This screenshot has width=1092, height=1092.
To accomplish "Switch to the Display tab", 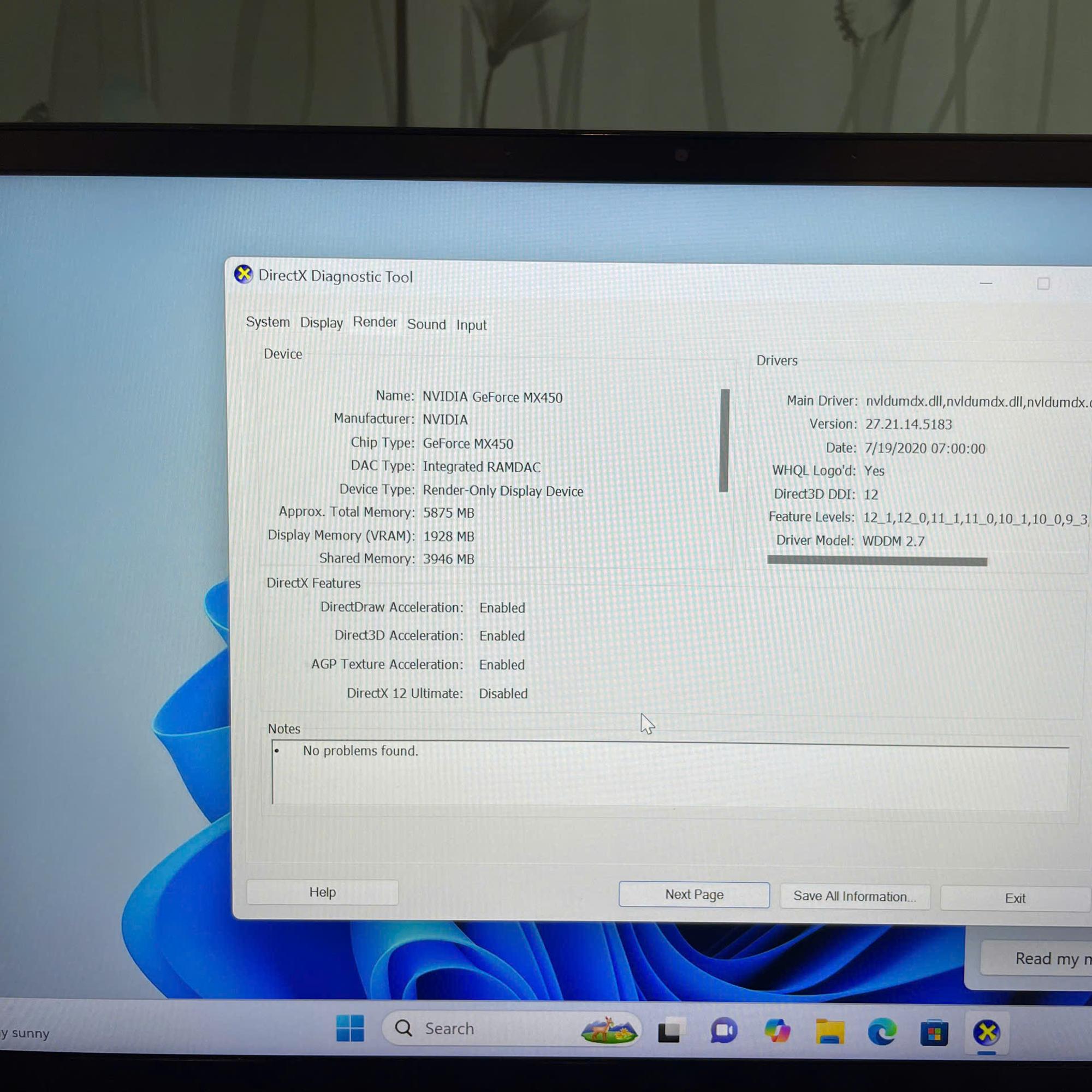I will click(321, 323).
